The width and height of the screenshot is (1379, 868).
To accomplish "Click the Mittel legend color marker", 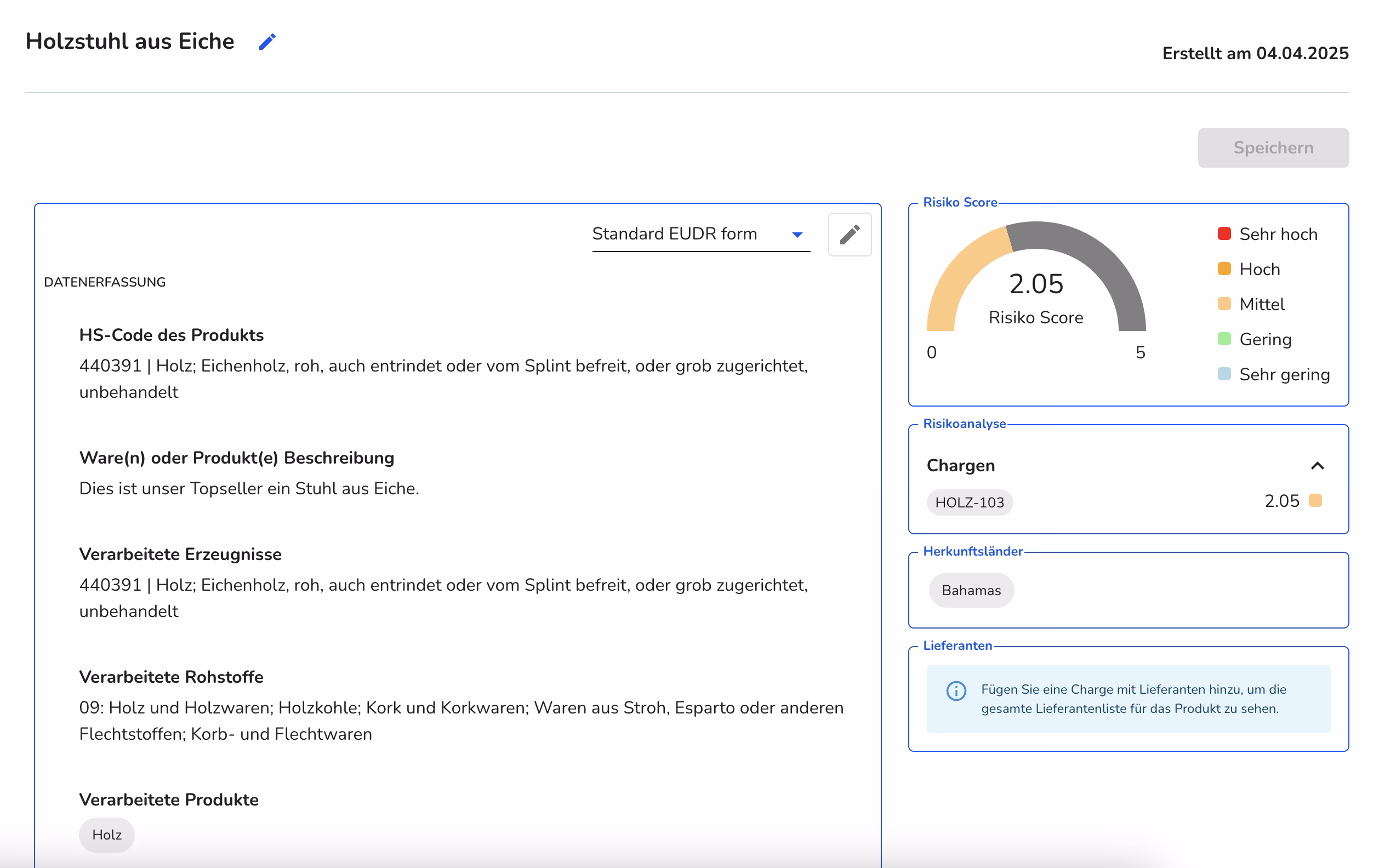I will click(1225, 304).
